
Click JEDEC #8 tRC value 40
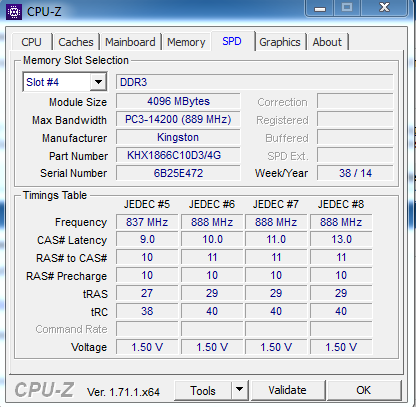(x=341, y=312)
